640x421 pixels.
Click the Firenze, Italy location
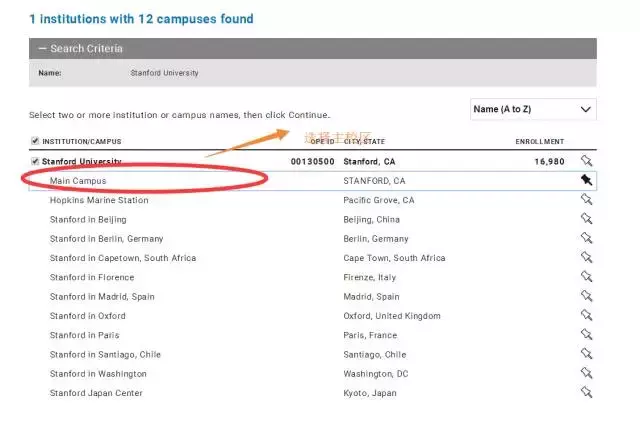[x=369, y=277]
